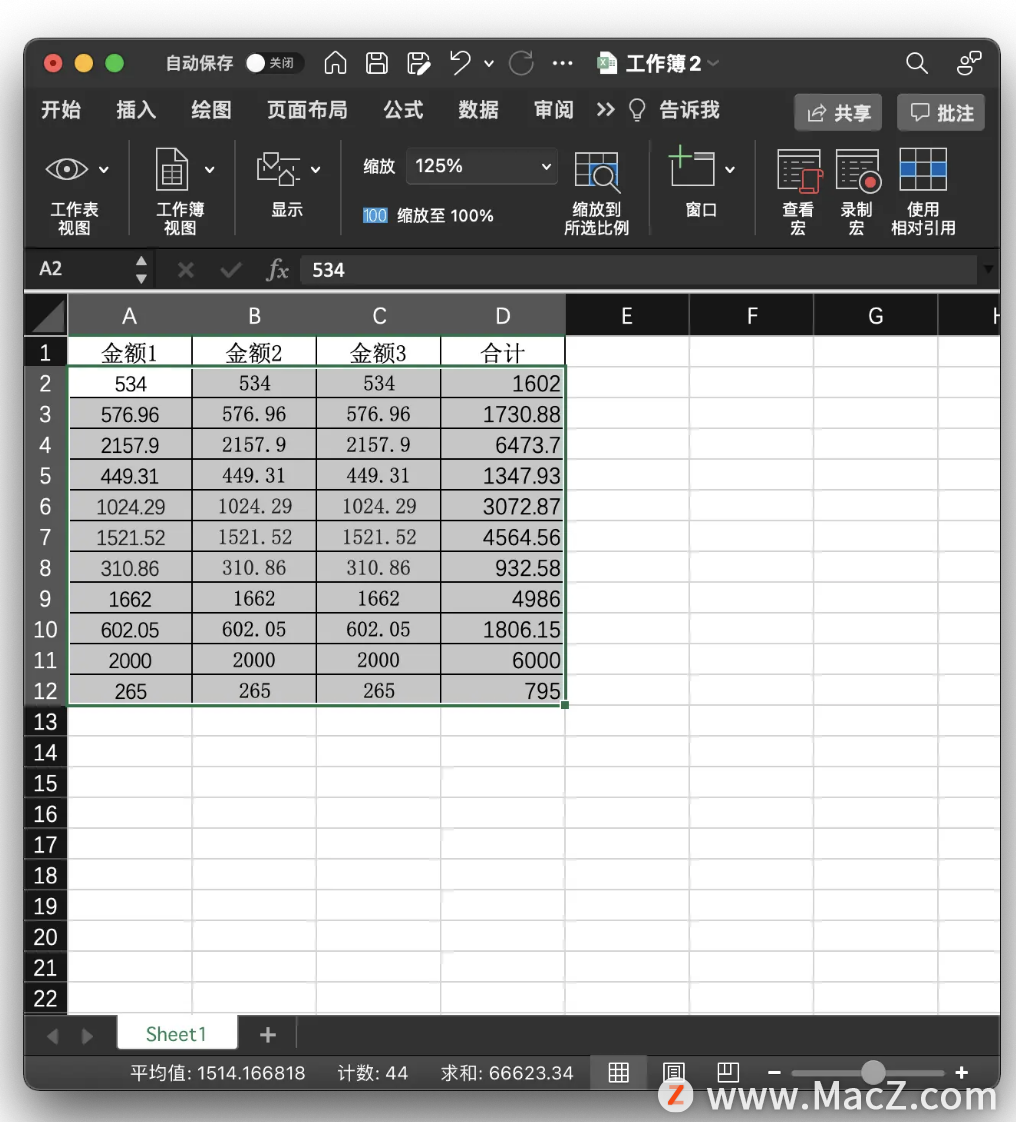Open the more options ellipsis
1016x1122 pixels.
coord(562,64)
